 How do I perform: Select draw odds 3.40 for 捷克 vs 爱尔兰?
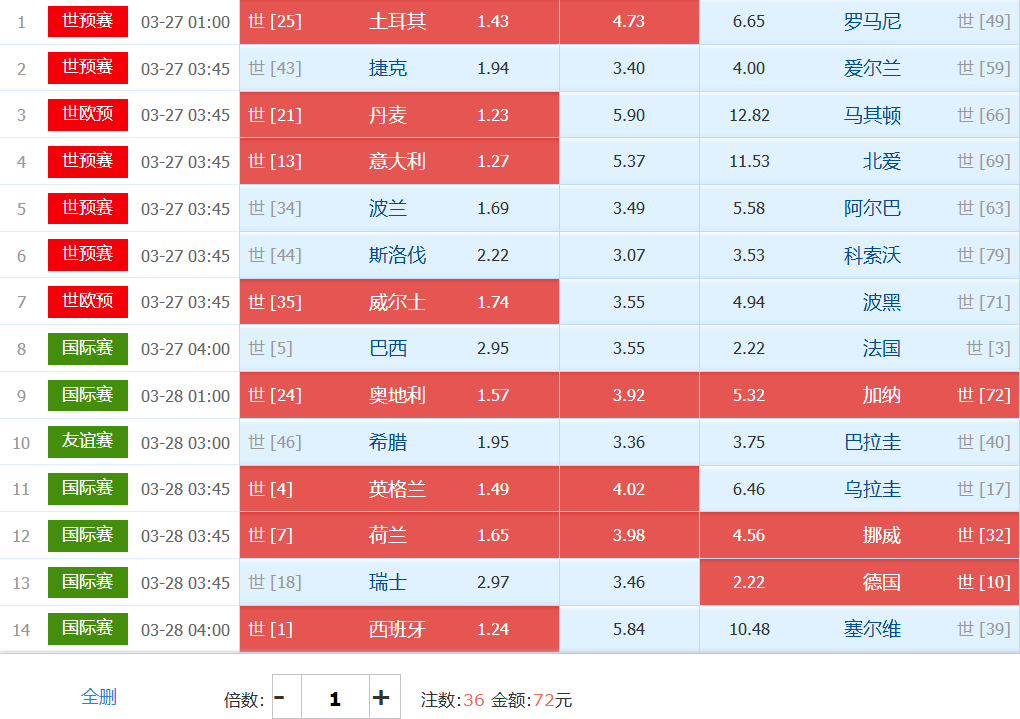629,69
